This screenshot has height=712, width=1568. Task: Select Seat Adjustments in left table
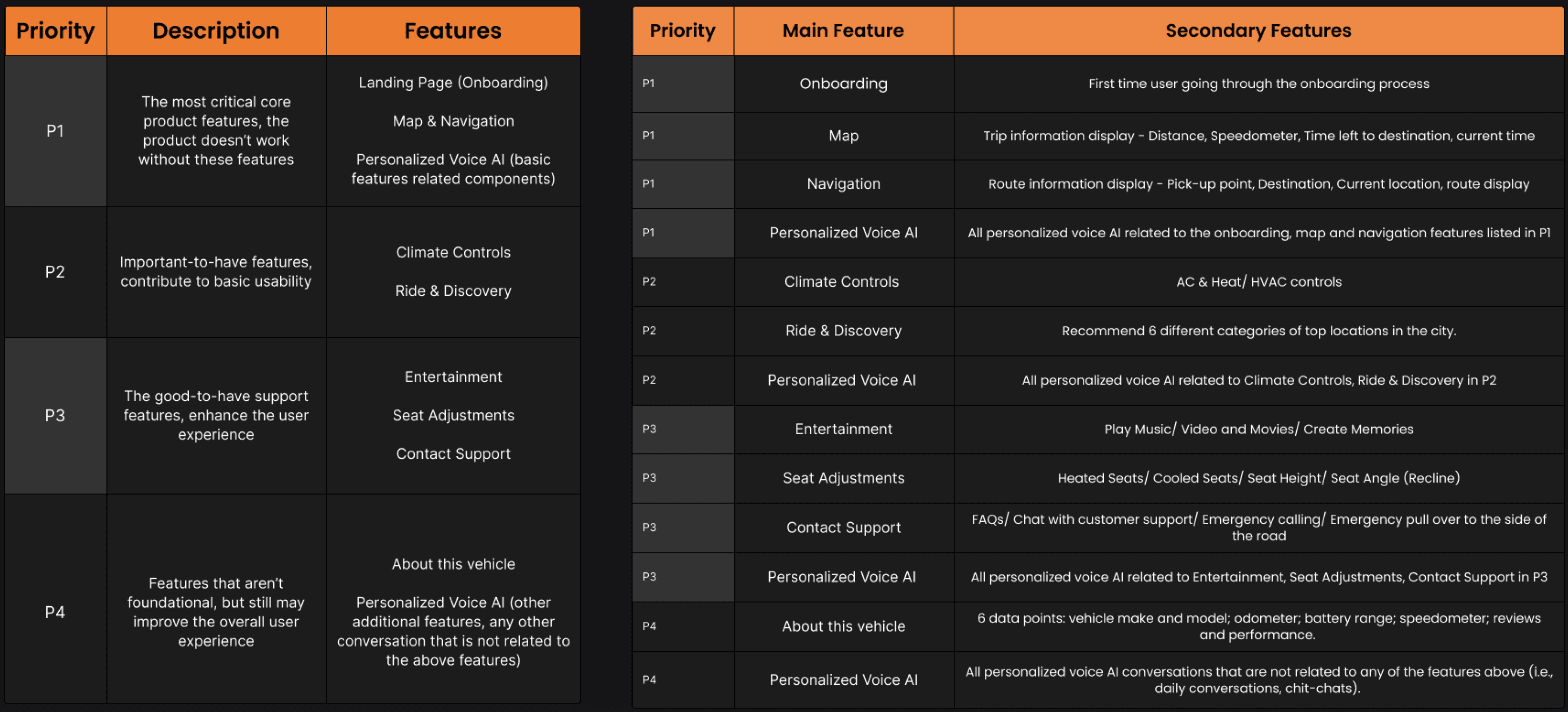tap(453, 415)
